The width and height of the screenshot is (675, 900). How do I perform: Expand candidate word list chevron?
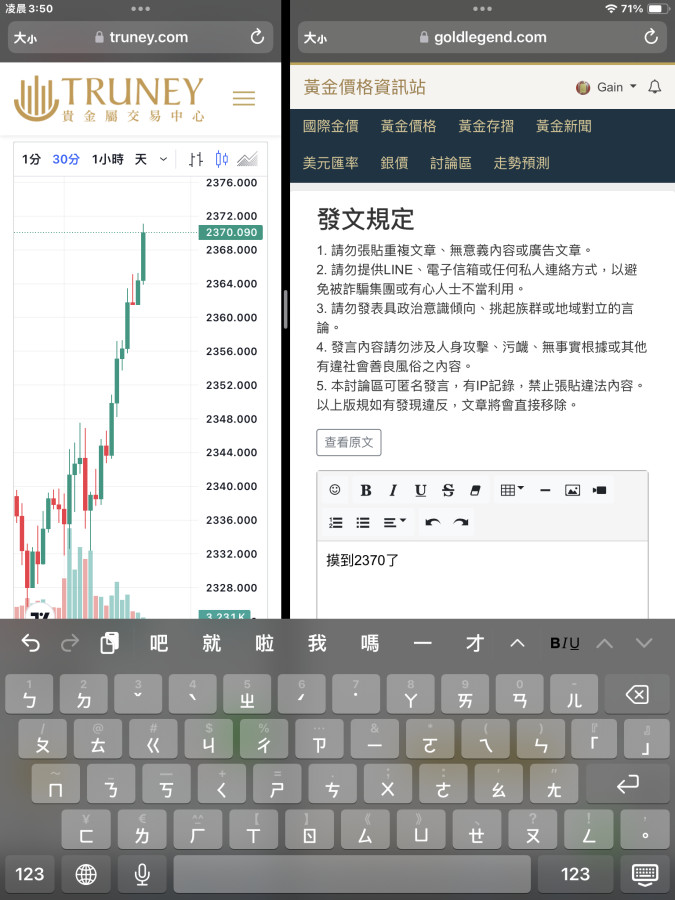click(x=517, y=643)
